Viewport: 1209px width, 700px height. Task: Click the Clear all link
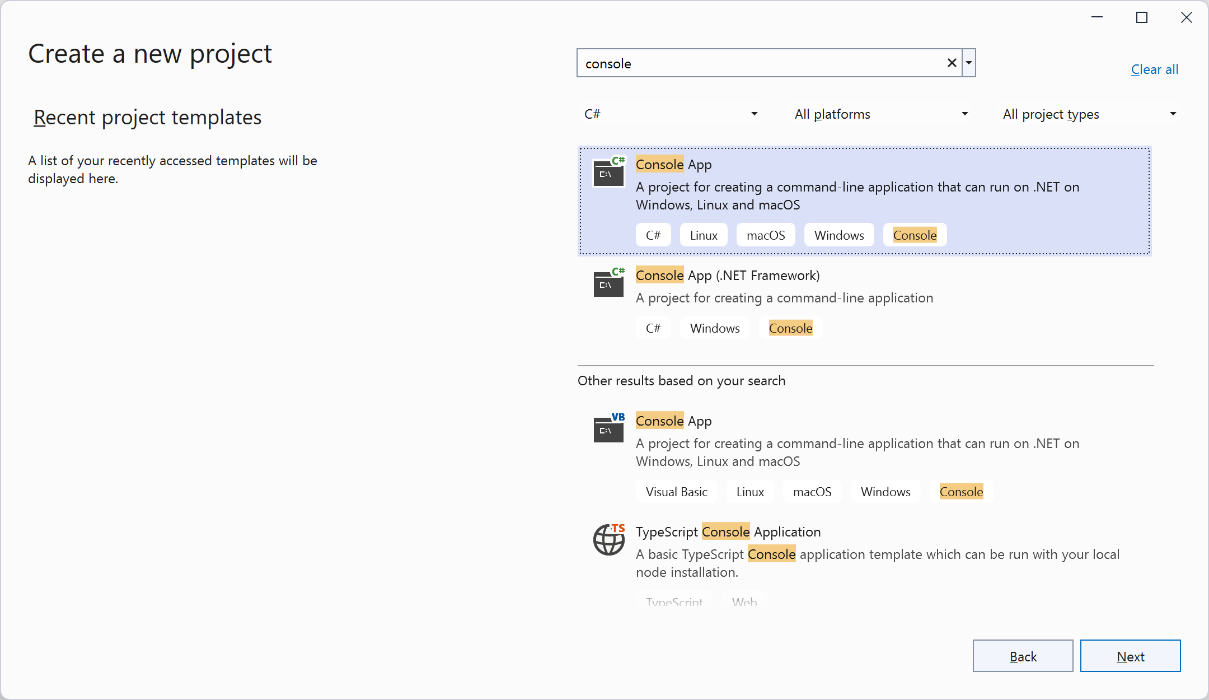click(x=1155, y=69)
